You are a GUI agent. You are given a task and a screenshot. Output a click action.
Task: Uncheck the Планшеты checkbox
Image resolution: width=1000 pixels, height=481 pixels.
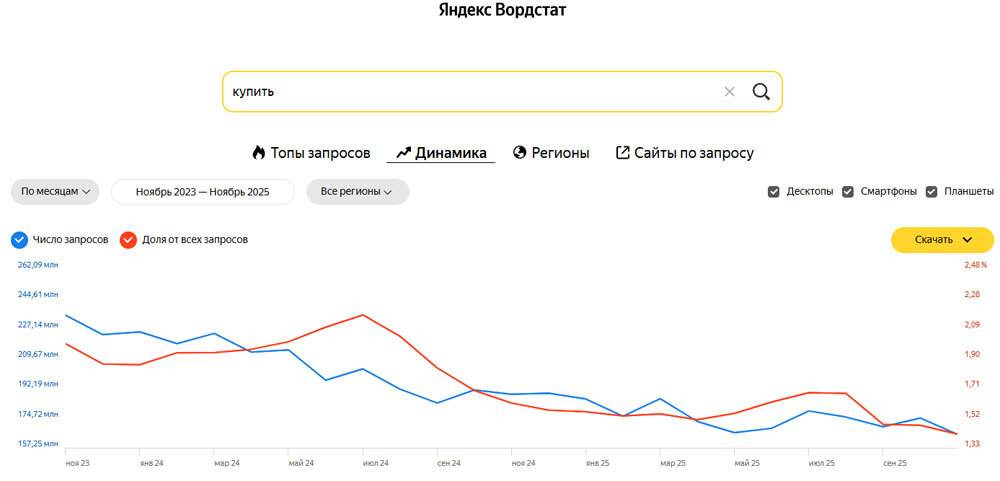click(932, 192)
